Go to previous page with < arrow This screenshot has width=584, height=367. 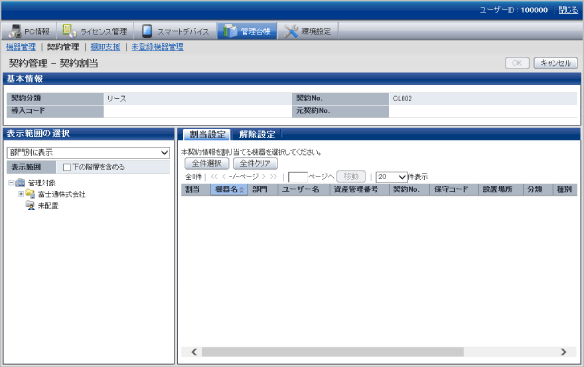[x=223, y=177]
